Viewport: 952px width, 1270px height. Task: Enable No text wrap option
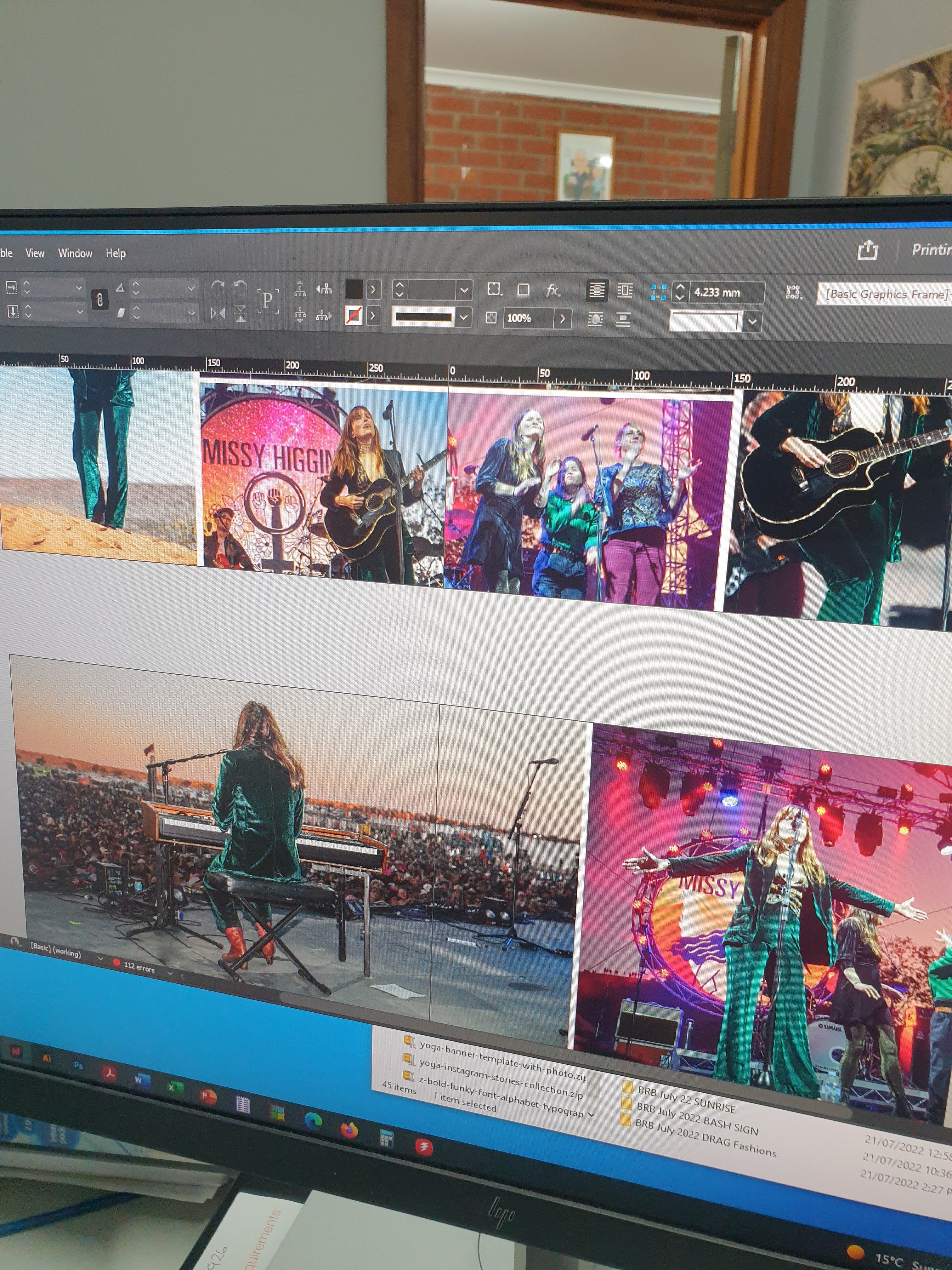(597, 290)
